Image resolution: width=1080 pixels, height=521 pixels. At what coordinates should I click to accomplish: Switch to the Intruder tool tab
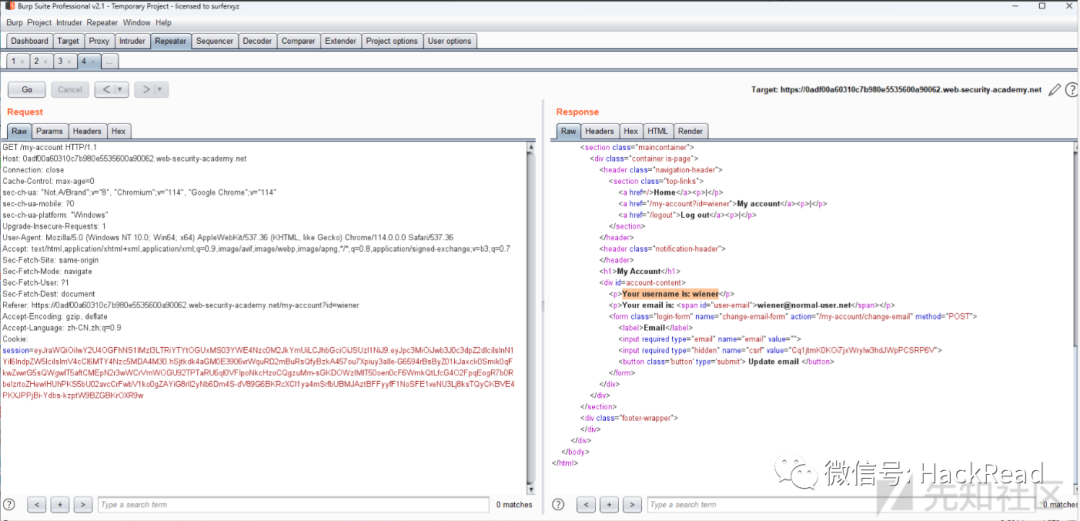(132, 41)
